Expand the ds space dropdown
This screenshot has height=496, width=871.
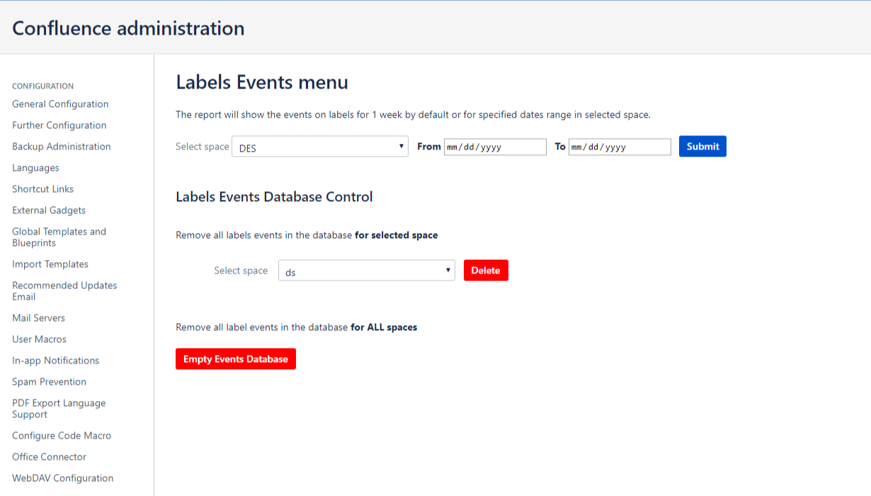366,271
